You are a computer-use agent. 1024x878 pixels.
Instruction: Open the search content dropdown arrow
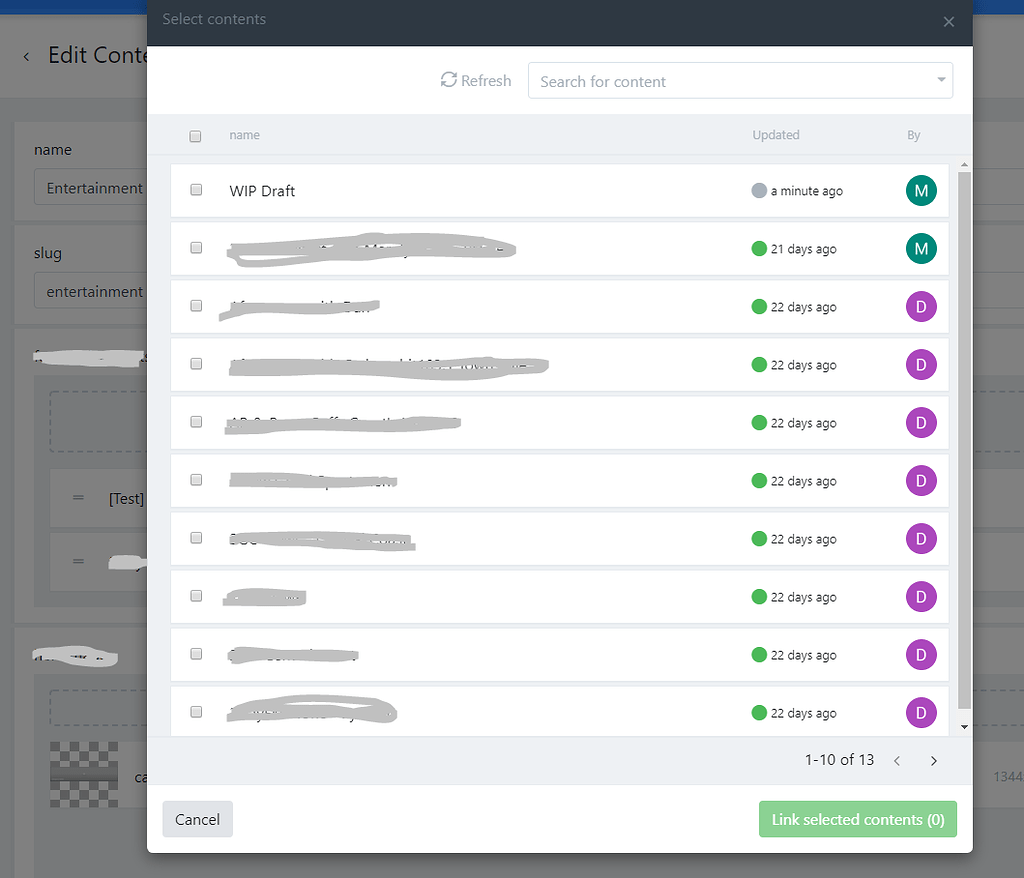[x=940, y=80]
